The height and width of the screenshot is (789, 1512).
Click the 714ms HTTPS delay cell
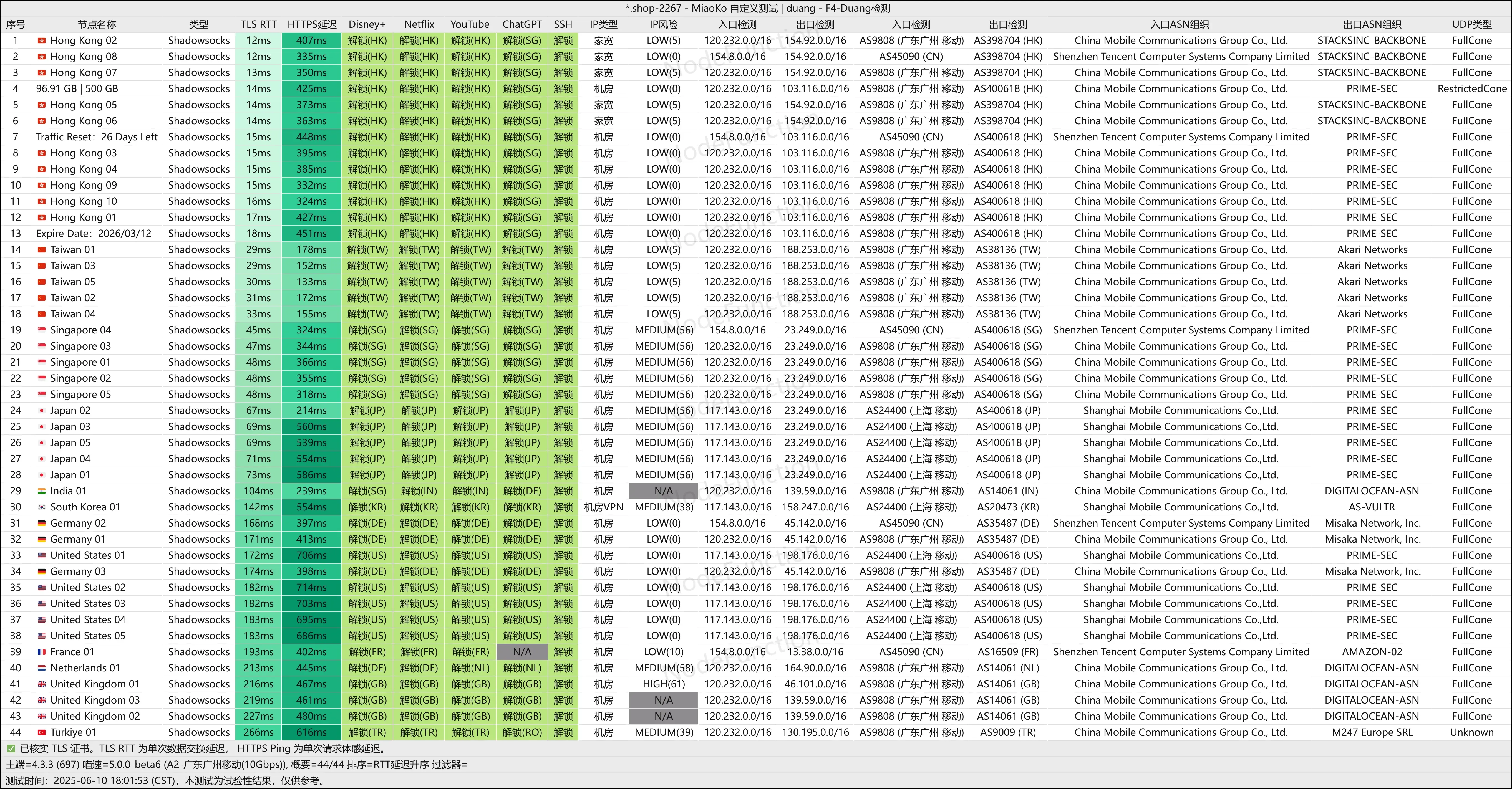tap(312, 587)
